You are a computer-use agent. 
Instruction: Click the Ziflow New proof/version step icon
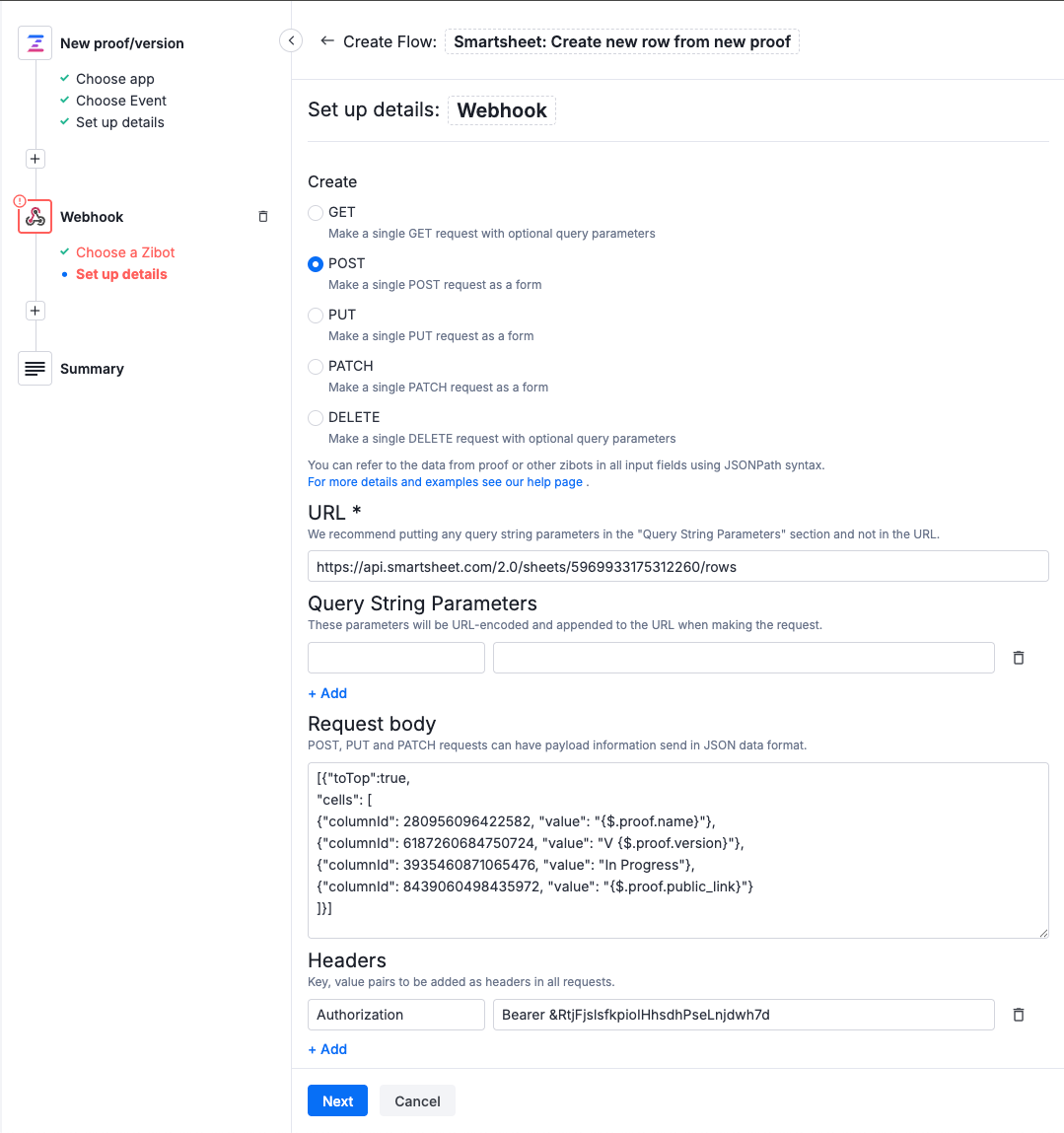point(35,42)
